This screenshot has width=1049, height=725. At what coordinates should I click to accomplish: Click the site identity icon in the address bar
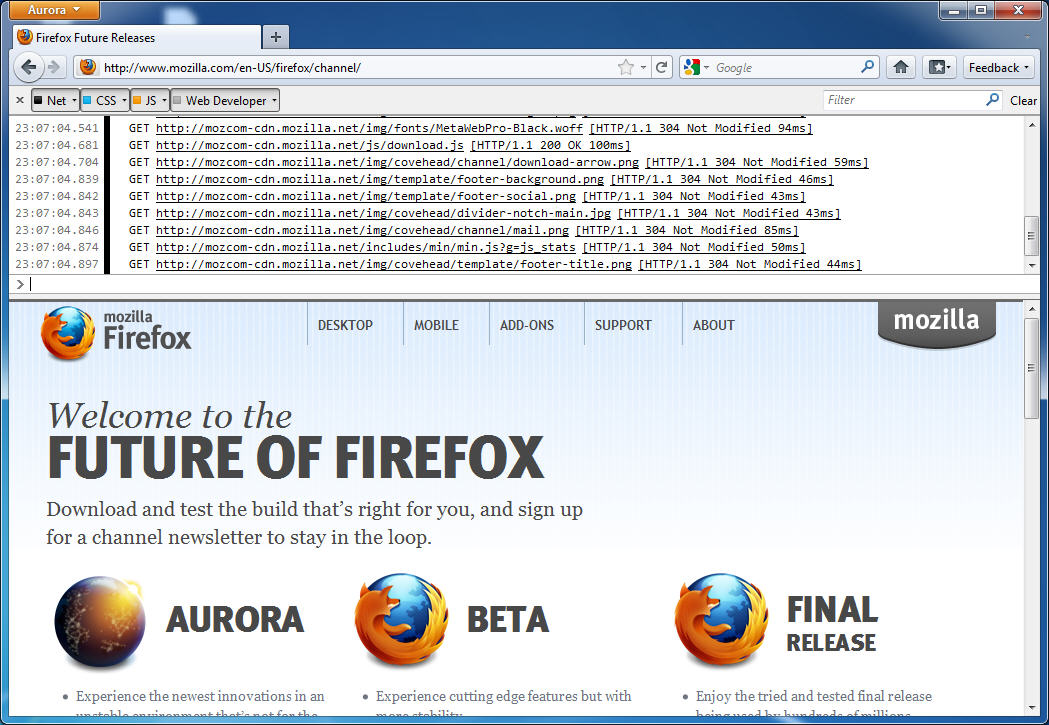(x=89, y=67)
